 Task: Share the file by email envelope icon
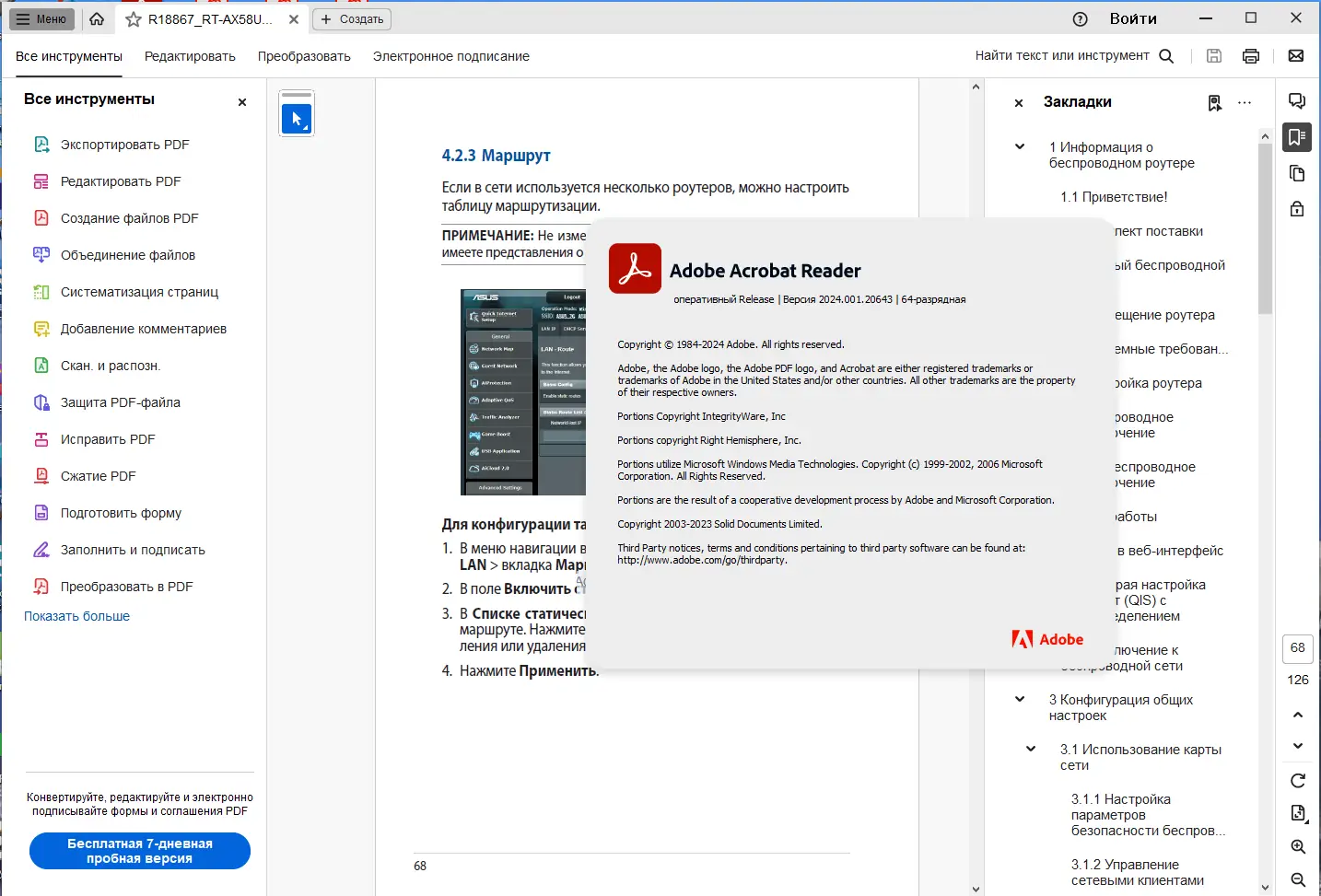[1296, 56]
